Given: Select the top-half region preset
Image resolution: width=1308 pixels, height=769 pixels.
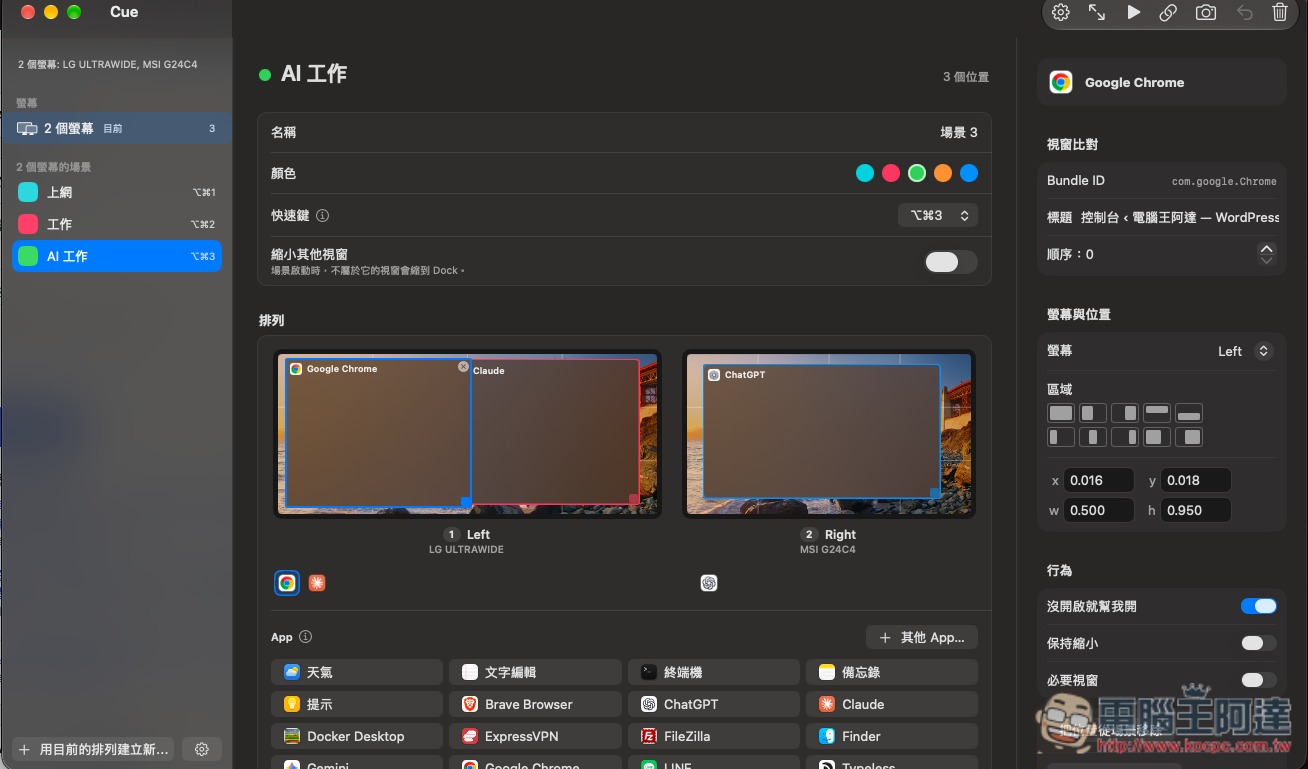Looking at the screenshot, I should pyautogui.click(x=1157, y=413).
